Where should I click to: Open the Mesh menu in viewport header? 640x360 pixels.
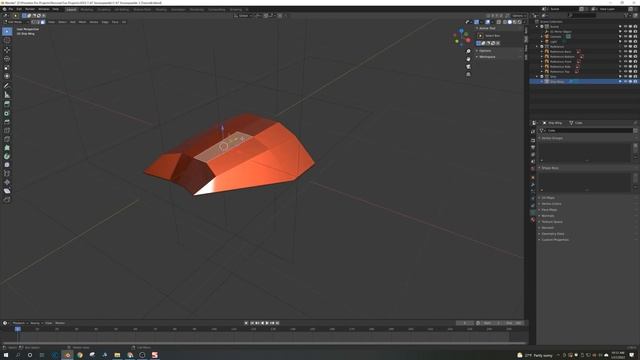82,22
